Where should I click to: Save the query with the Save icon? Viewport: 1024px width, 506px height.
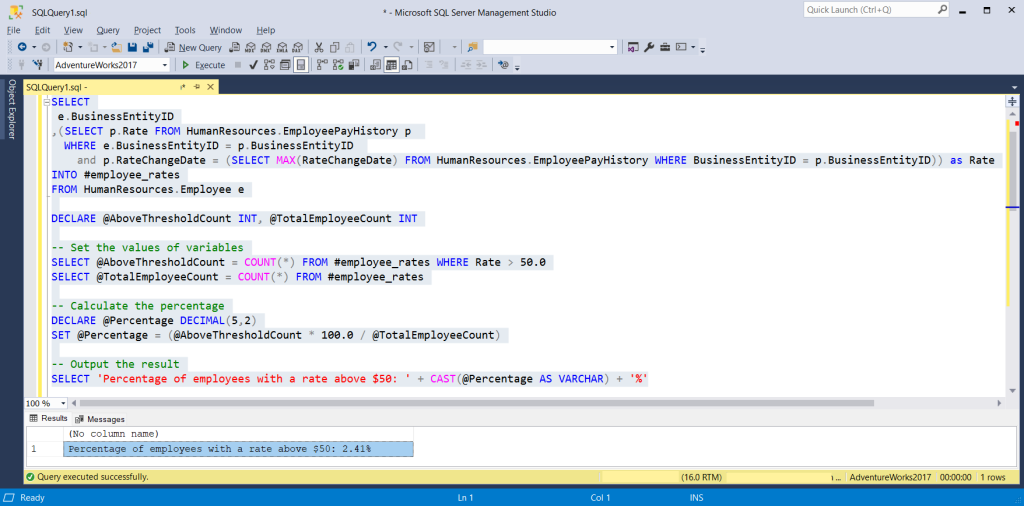[x=131, y=47]
